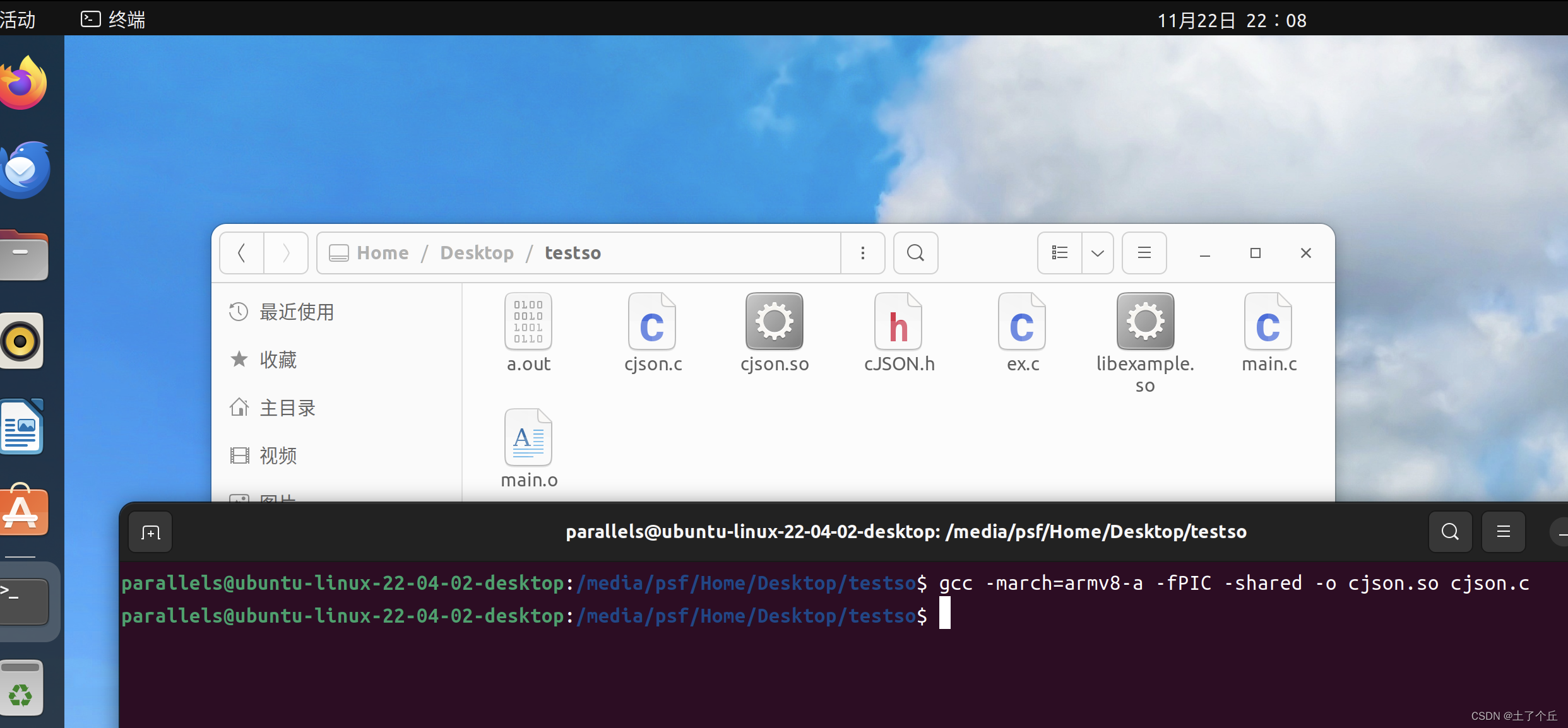1568x728 pixels.
Task: Select the cJSON.h header file
Action: point(899,332)
